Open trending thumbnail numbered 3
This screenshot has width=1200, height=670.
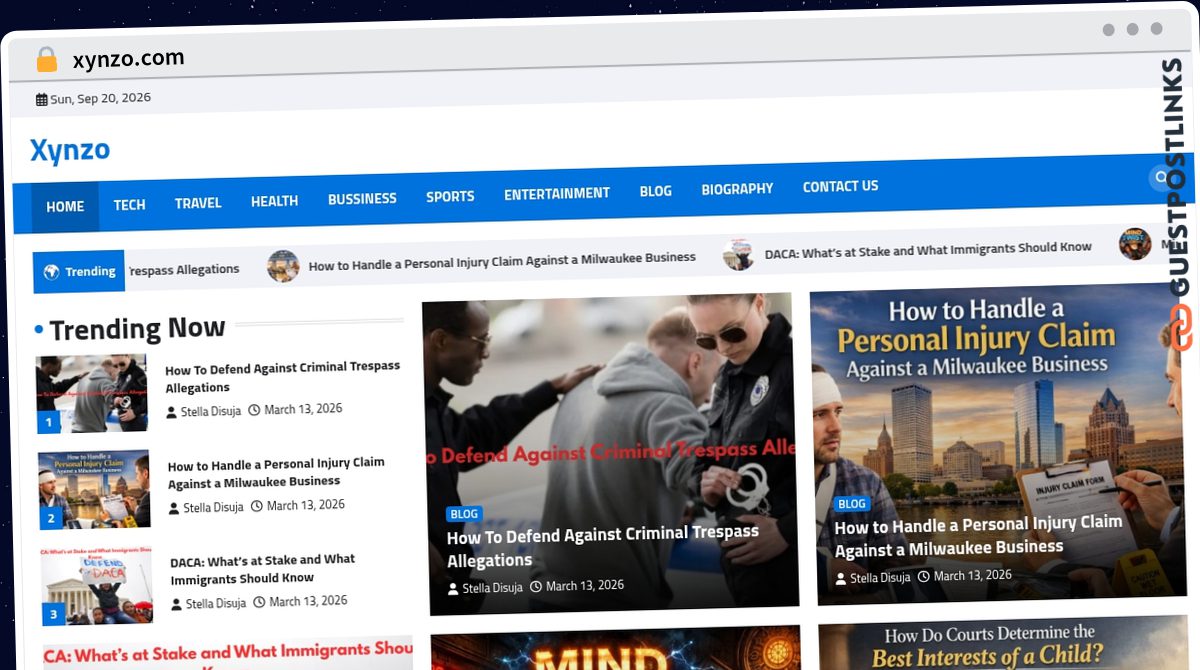point(97,586)
